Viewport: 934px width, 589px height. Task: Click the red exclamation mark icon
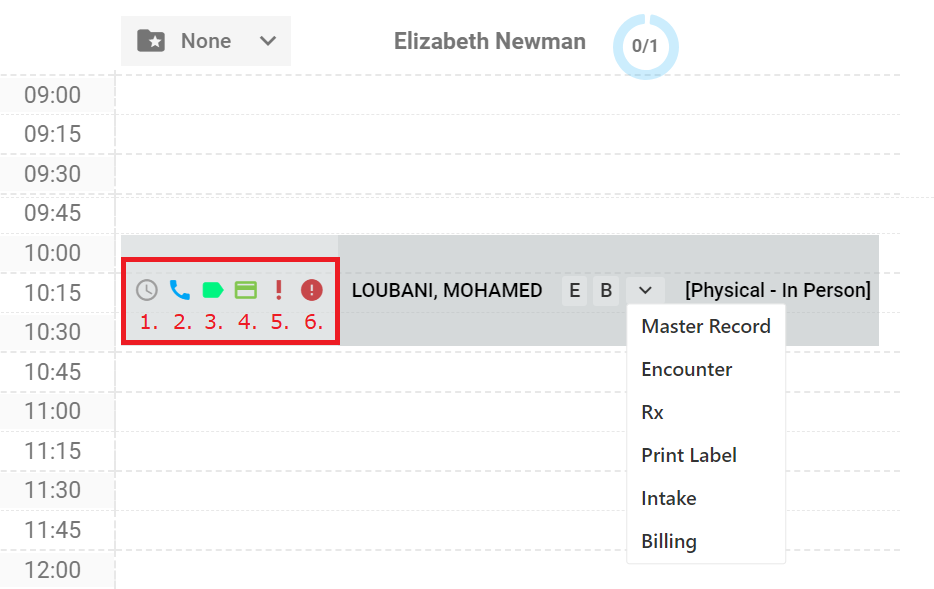[x=278, y=290]
